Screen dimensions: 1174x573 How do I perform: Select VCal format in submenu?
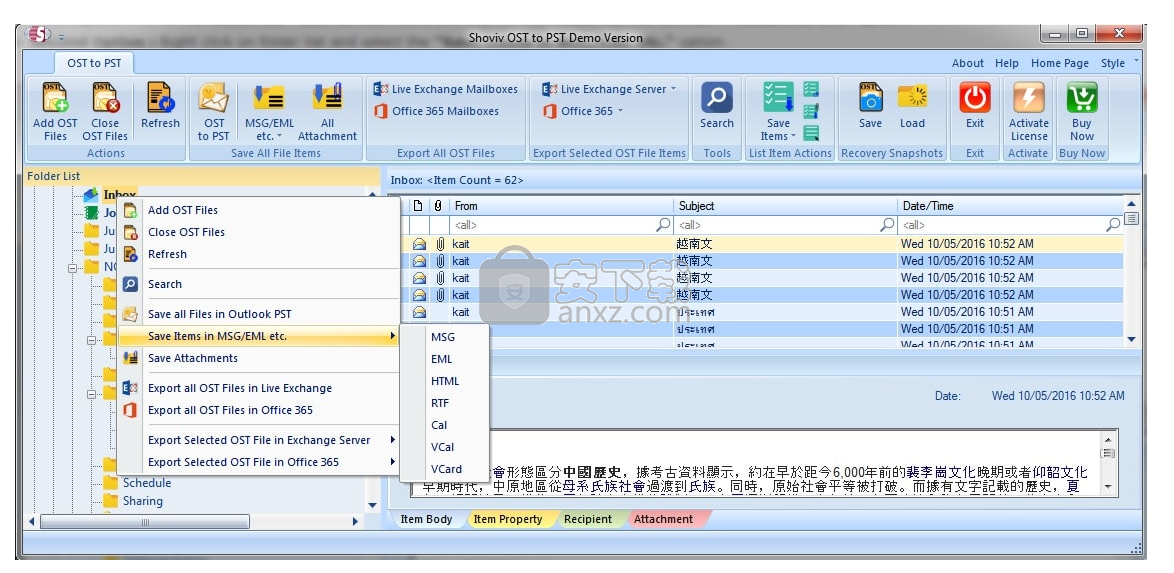(445, 447)
